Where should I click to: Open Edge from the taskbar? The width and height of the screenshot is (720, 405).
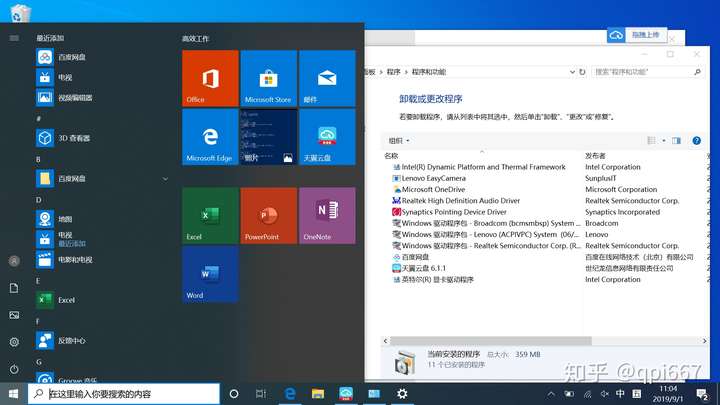coord(290,394)
